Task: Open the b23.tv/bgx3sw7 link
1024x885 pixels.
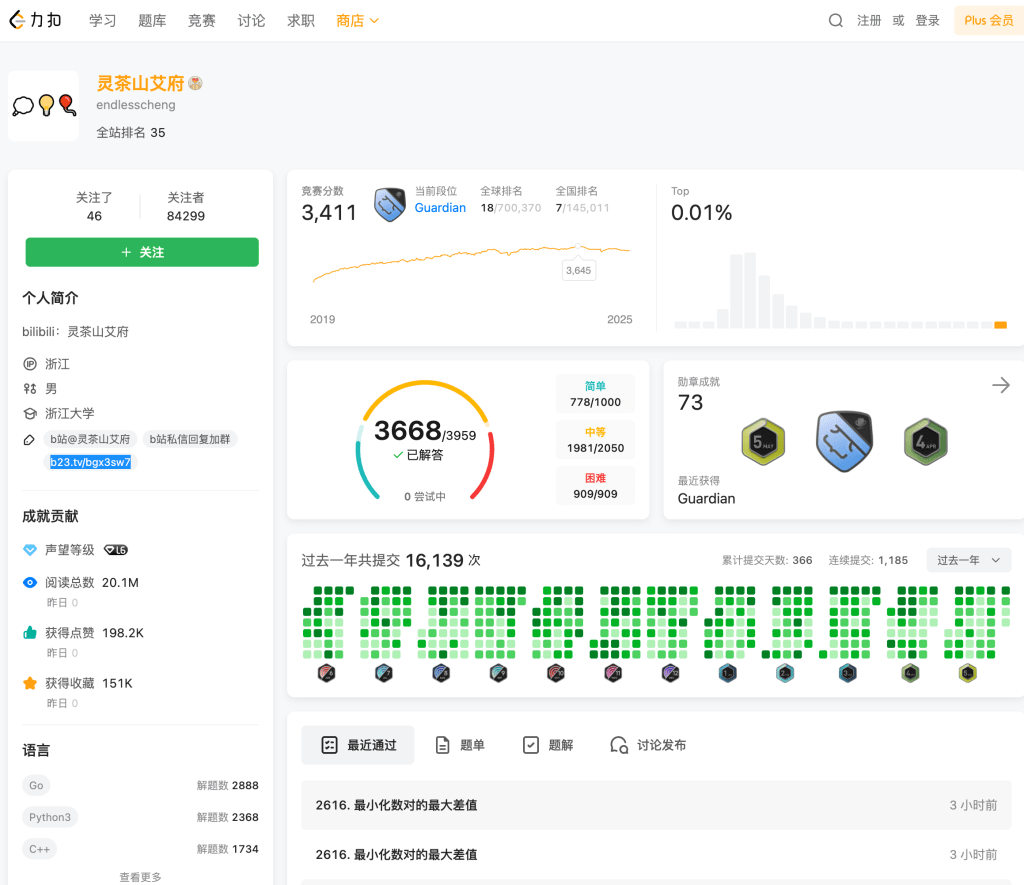Action: pos(91,462)
